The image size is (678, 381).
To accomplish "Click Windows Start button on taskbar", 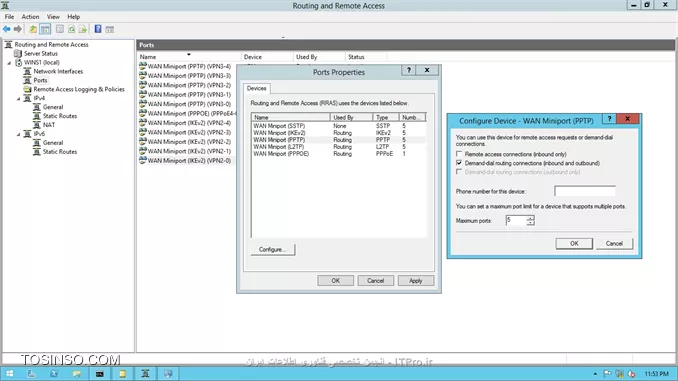I will click(9, 374).
